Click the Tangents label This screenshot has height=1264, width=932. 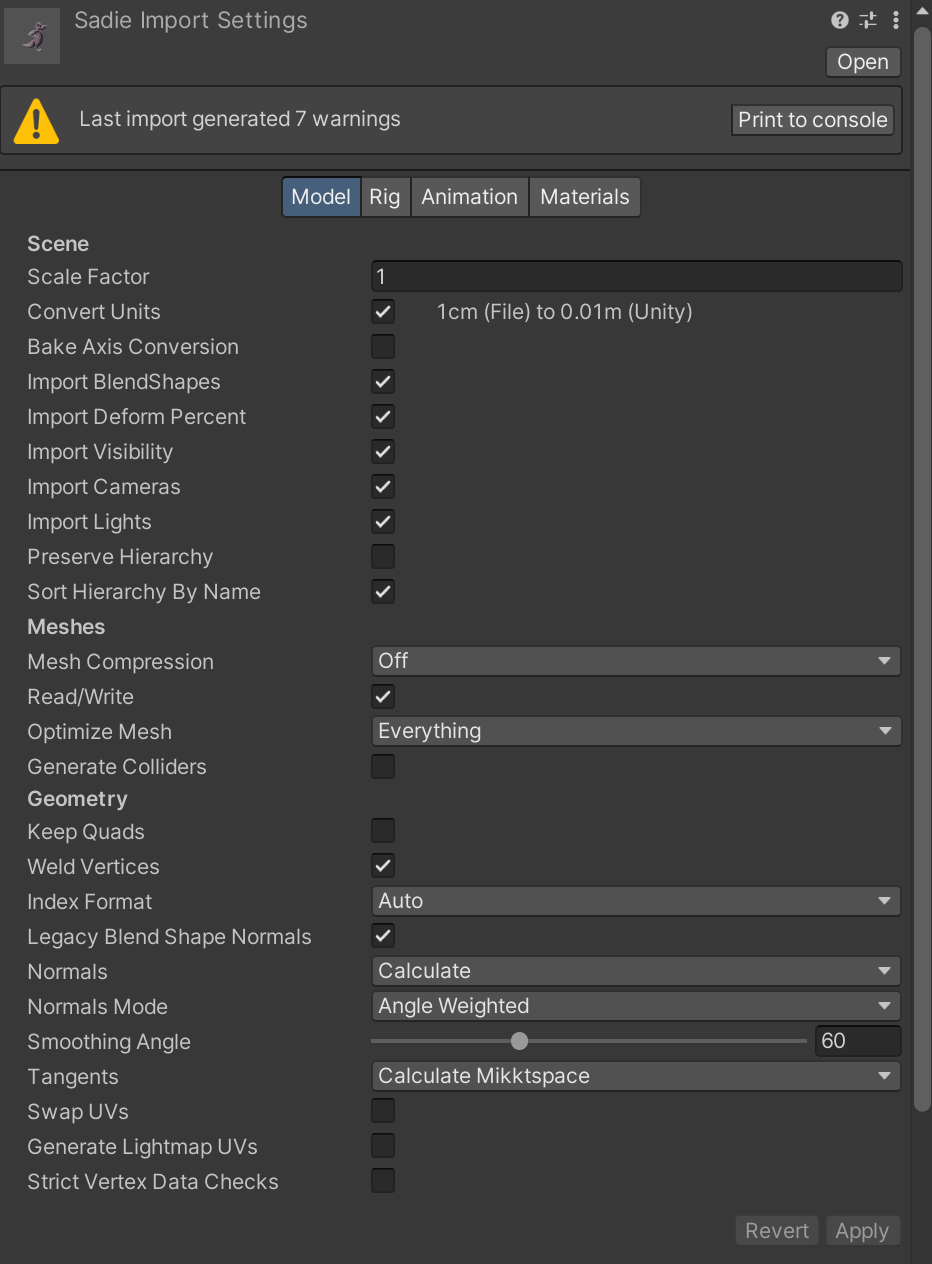point(73,1077)
